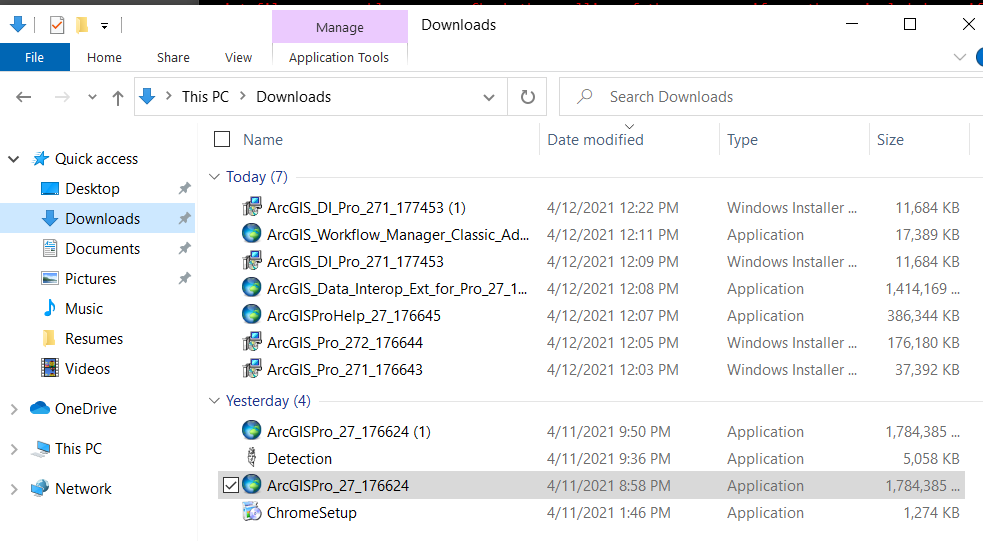Switch to the Home ribbon tab
The width and height of the screenshot is (983, 541).
pyautogui.click(x=104, y=58)
